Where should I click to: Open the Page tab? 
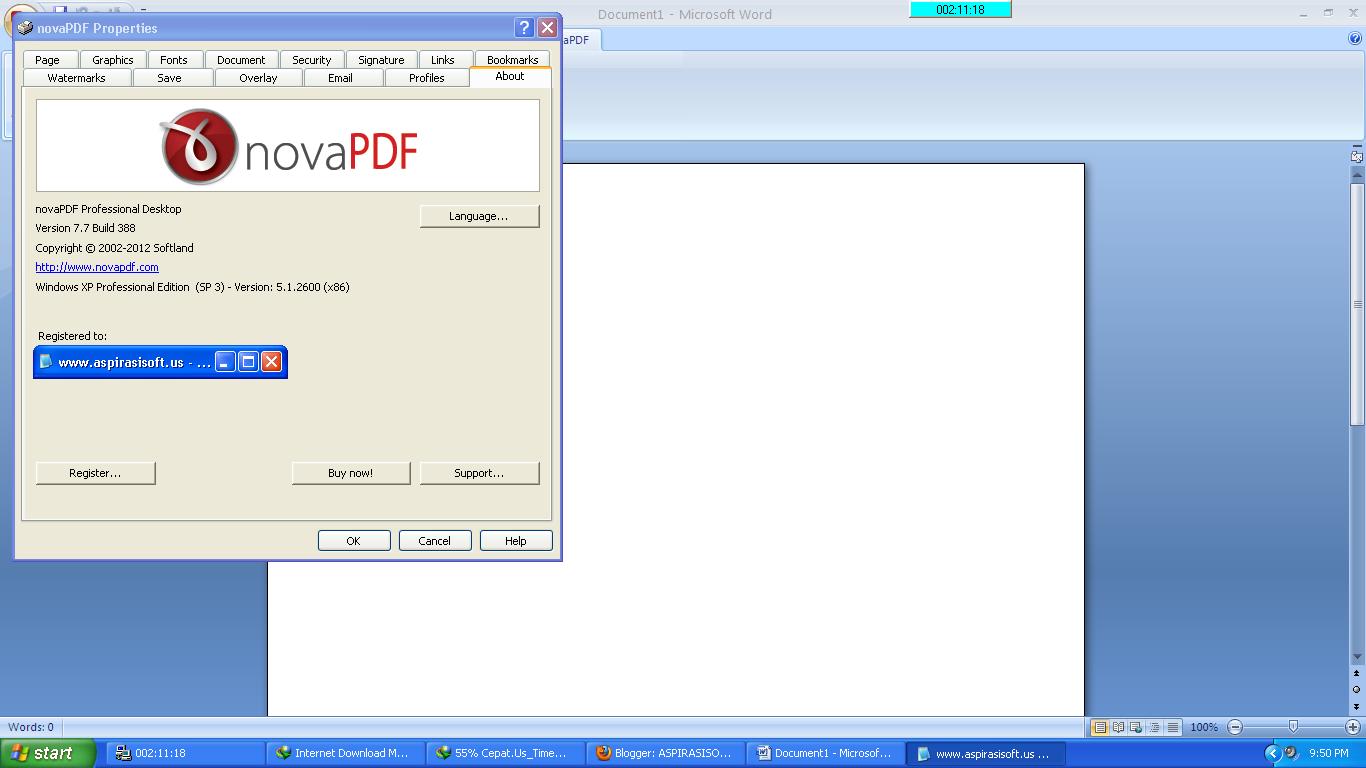coord(48,60)
